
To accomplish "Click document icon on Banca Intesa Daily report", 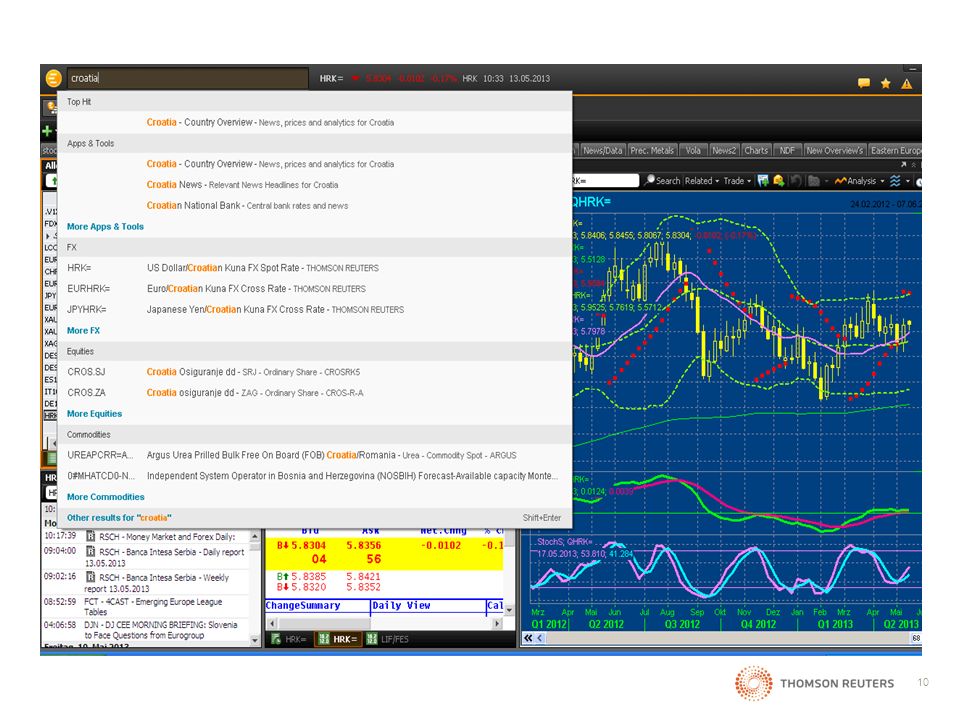I will 91,552.
